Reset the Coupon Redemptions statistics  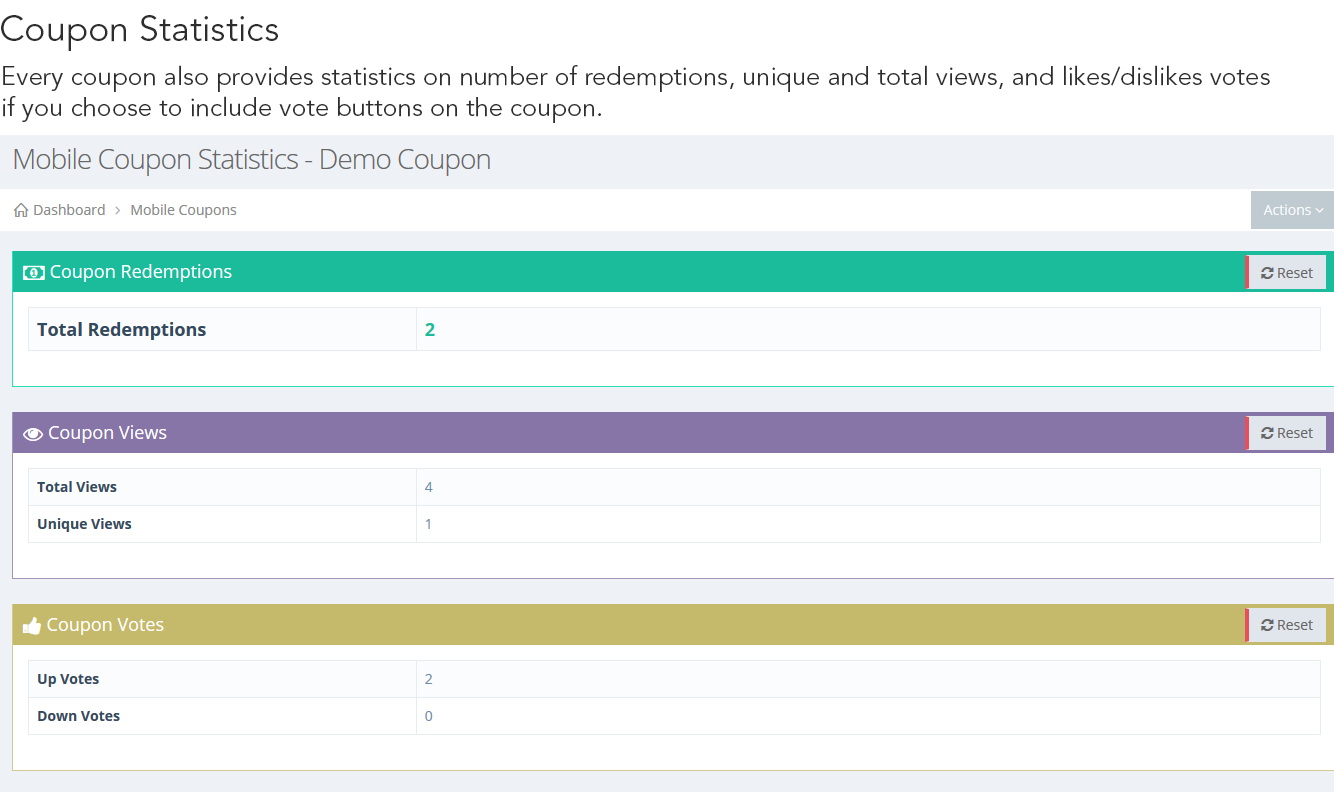[x=1287, y=272]
